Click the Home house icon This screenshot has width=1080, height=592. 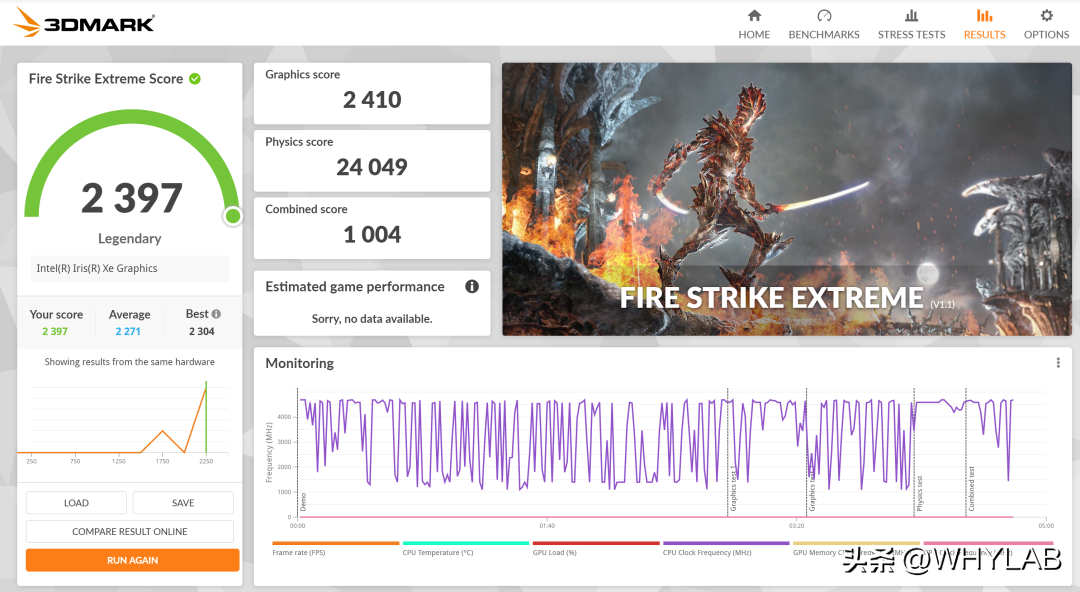[x=754, y=15]
